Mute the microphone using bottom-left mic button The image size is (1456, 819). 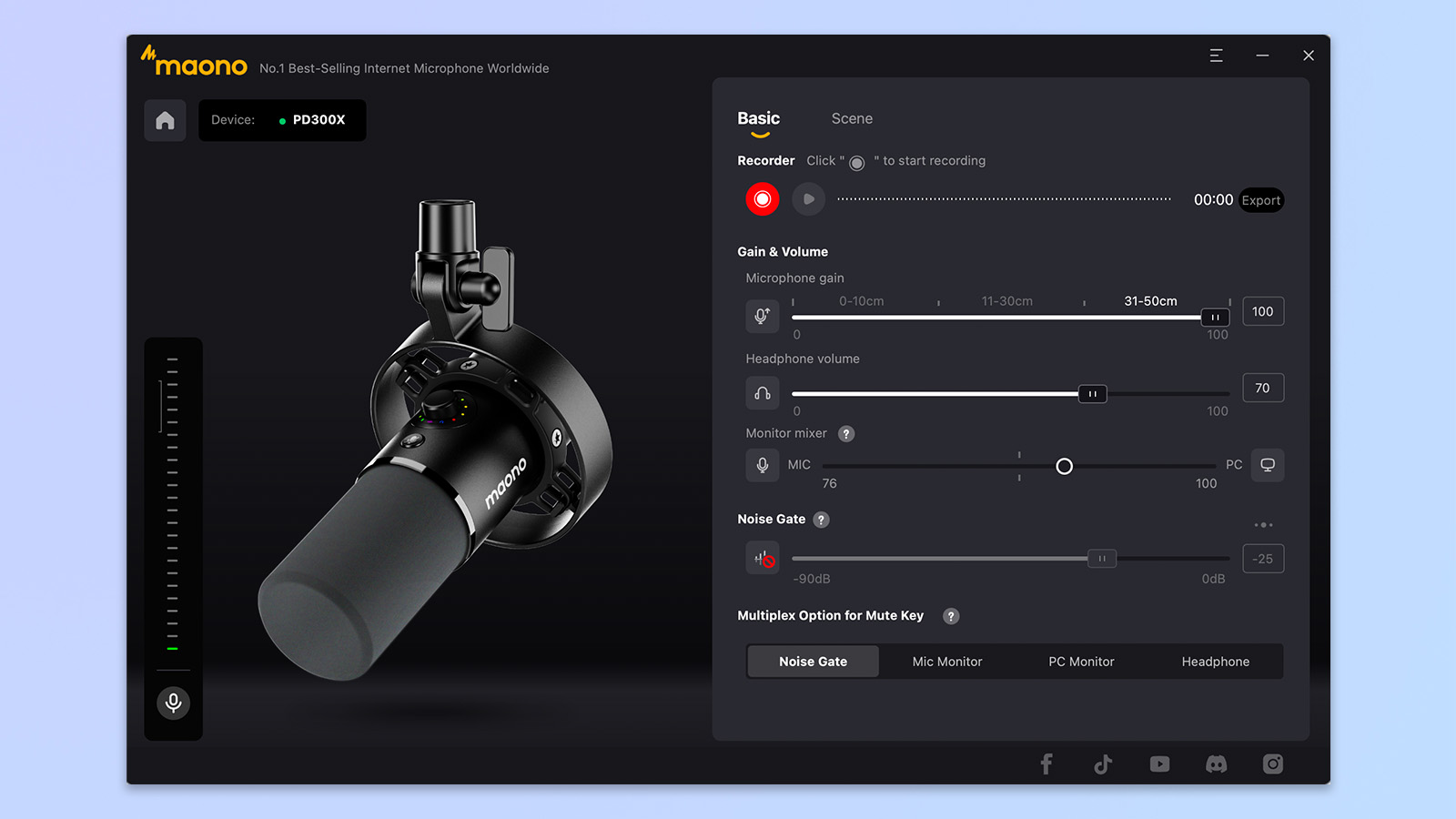coord(173,703)
